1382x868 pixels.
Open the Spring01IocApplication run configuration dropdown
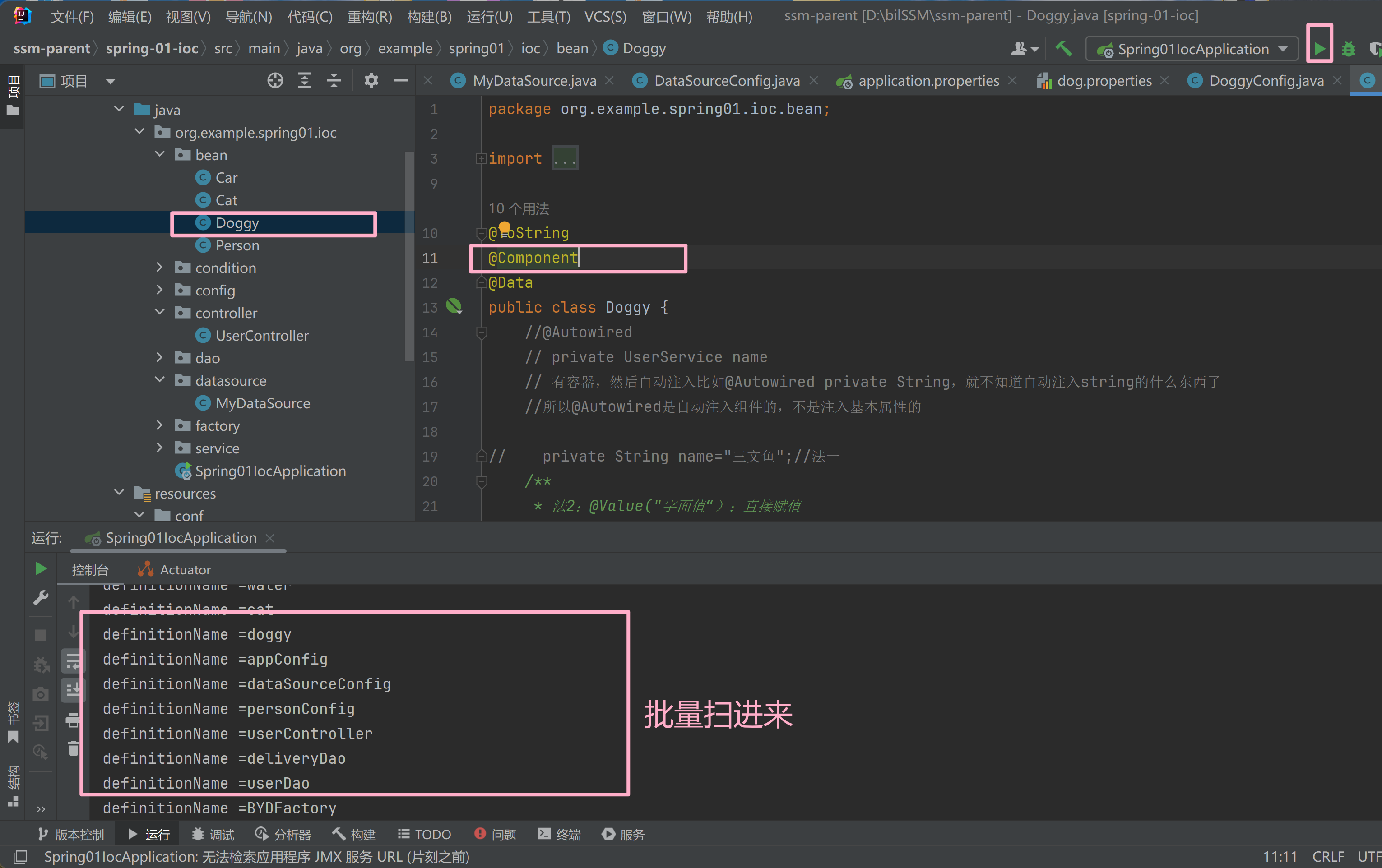[1284, 49]
